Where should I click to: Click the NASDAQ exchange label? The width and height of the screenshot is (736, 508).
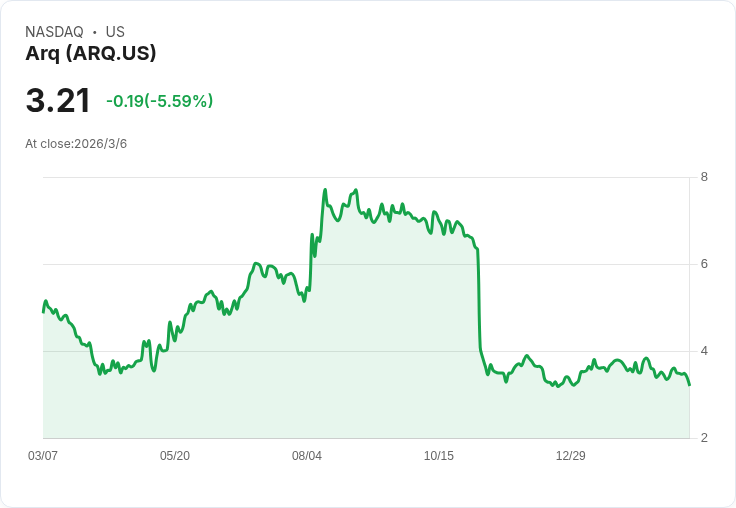54,32
